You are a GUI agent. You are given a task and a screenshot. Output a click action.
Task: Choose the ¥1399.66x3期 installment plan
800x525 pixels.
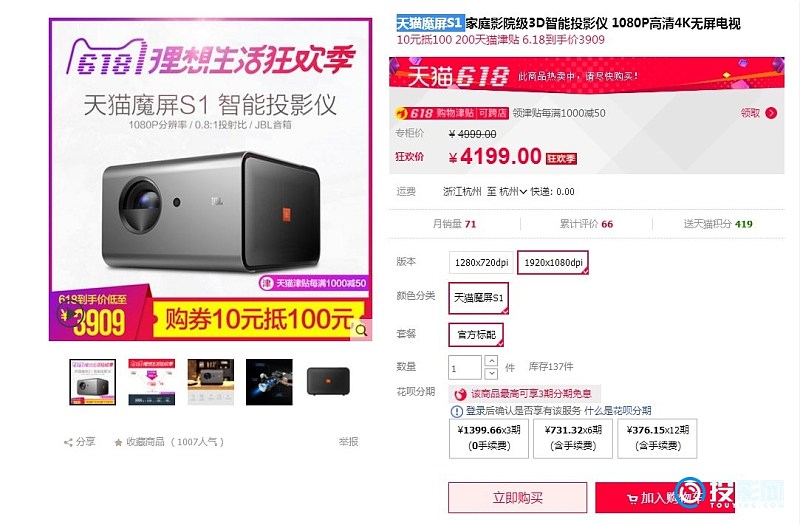click(489, 438)
